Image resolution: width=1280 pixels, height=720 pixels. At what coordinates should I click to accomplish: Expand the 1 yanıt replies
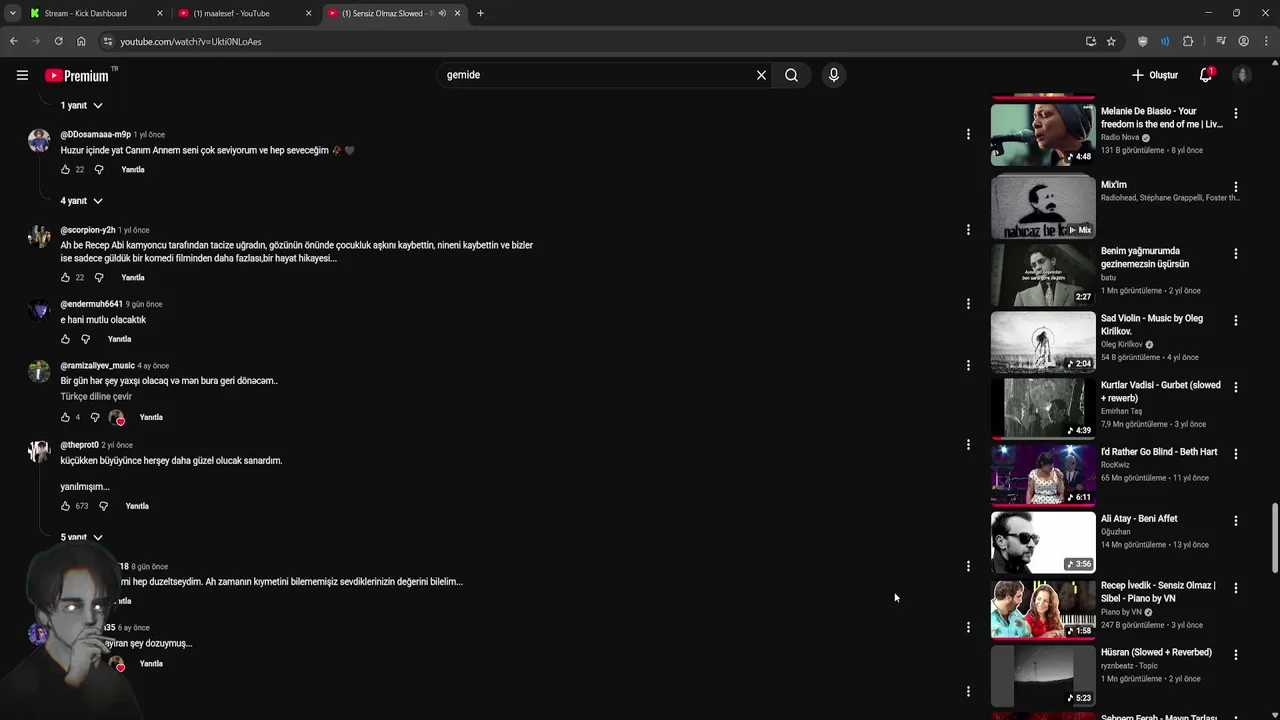point(81,105)
